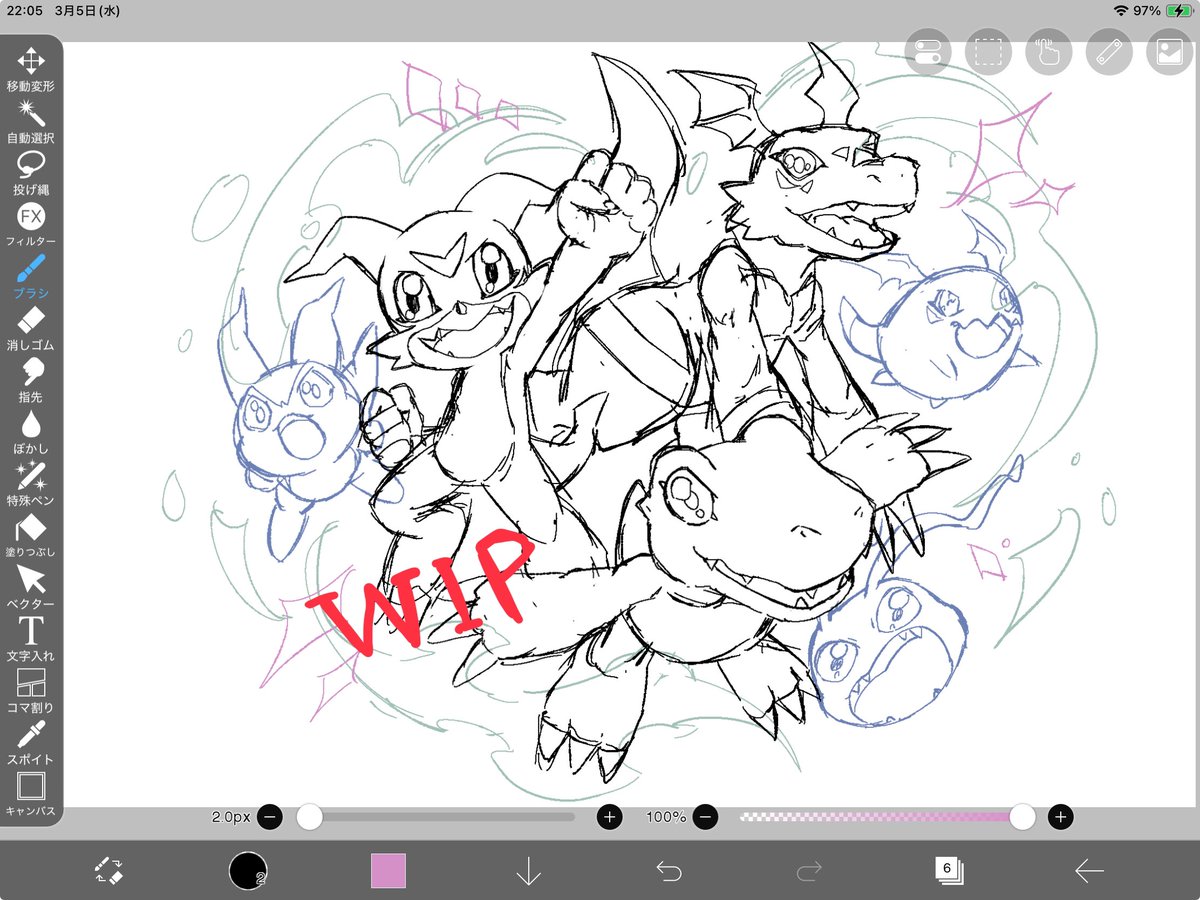
Task: Select the ベクター vector tool
Action: point(31,588)
